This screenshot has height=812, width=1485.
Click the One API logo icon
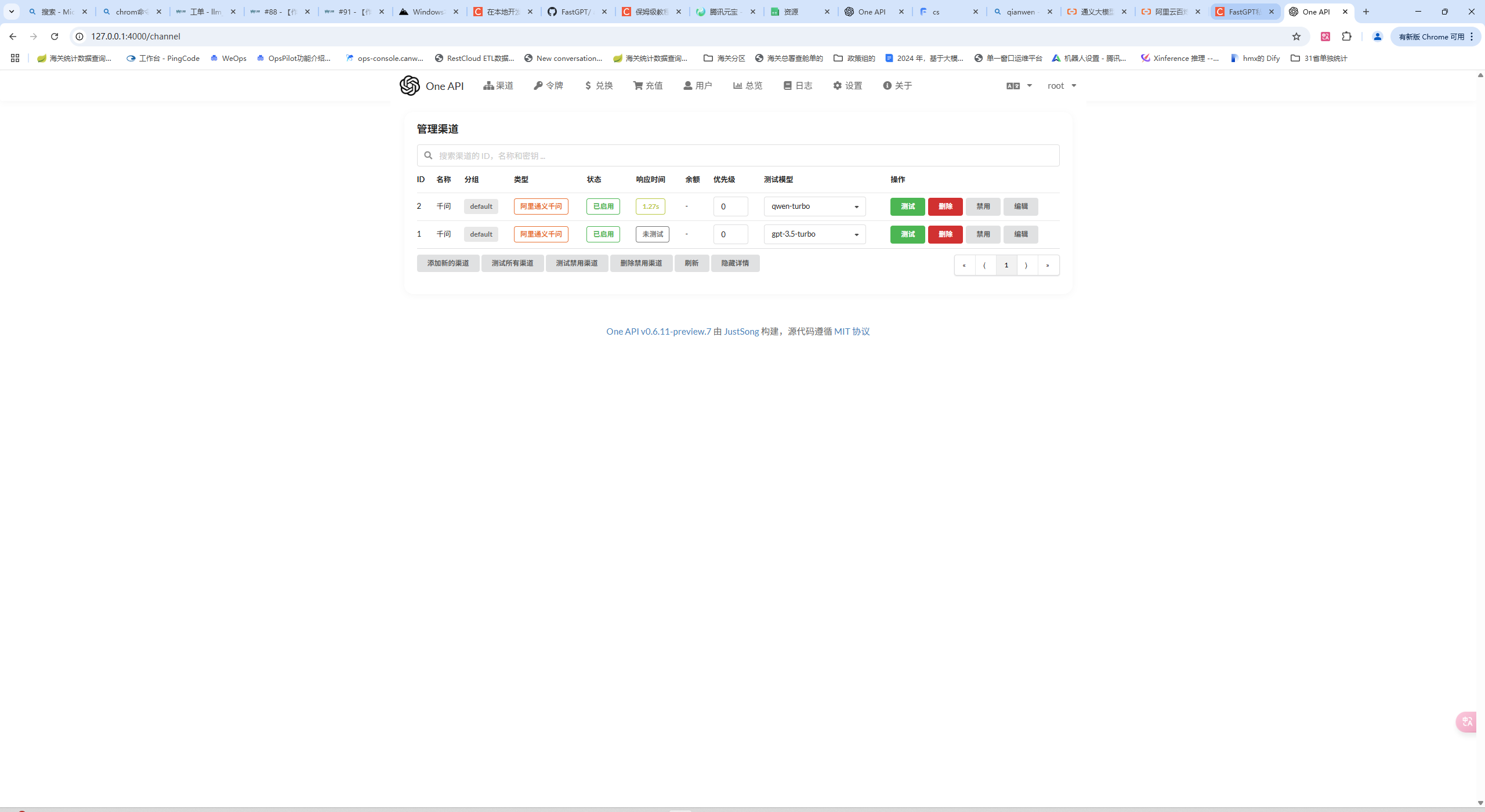pos(410,86)
